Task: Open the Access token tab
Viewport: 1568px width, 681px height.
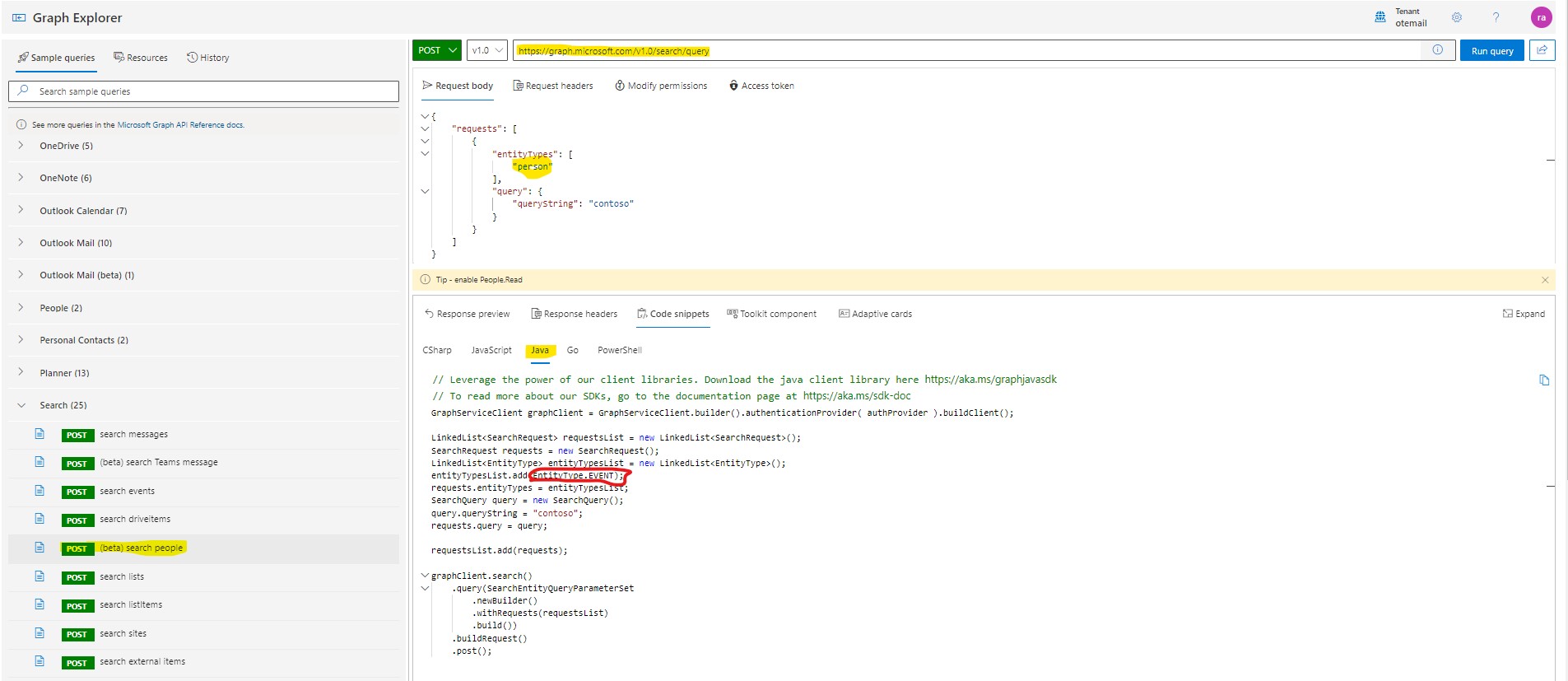Action: pyautogui.click(x=761, y=86)
